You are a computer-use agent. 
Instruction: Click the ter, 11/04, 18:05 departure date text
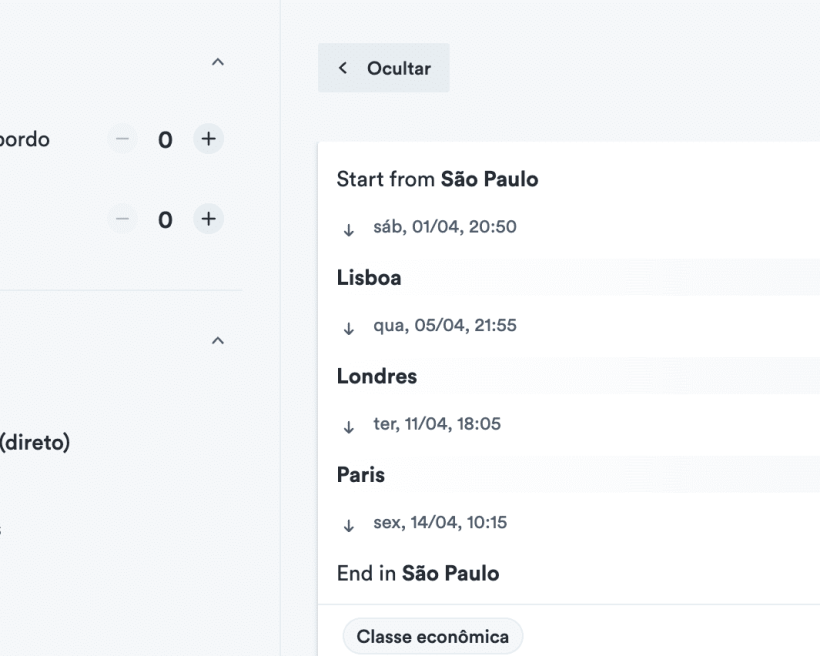[x=430, y=425]
